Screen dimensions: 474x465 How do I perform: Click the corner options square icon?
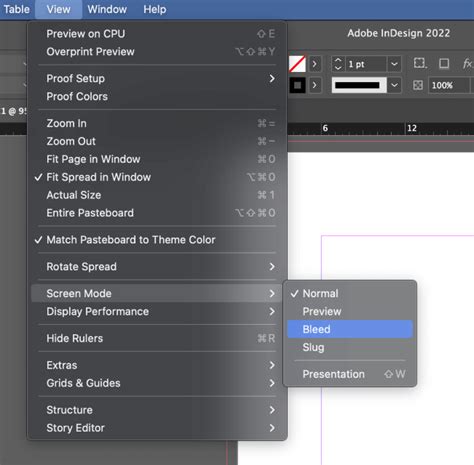tap(444, 63)
